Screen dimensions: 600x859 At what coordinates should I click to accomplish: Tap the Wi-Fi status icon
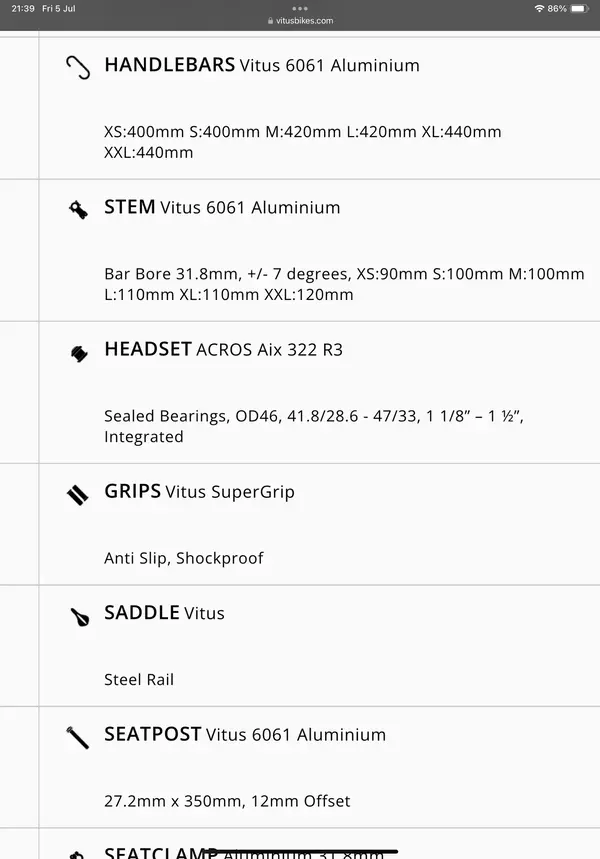(x=539, y=8)
